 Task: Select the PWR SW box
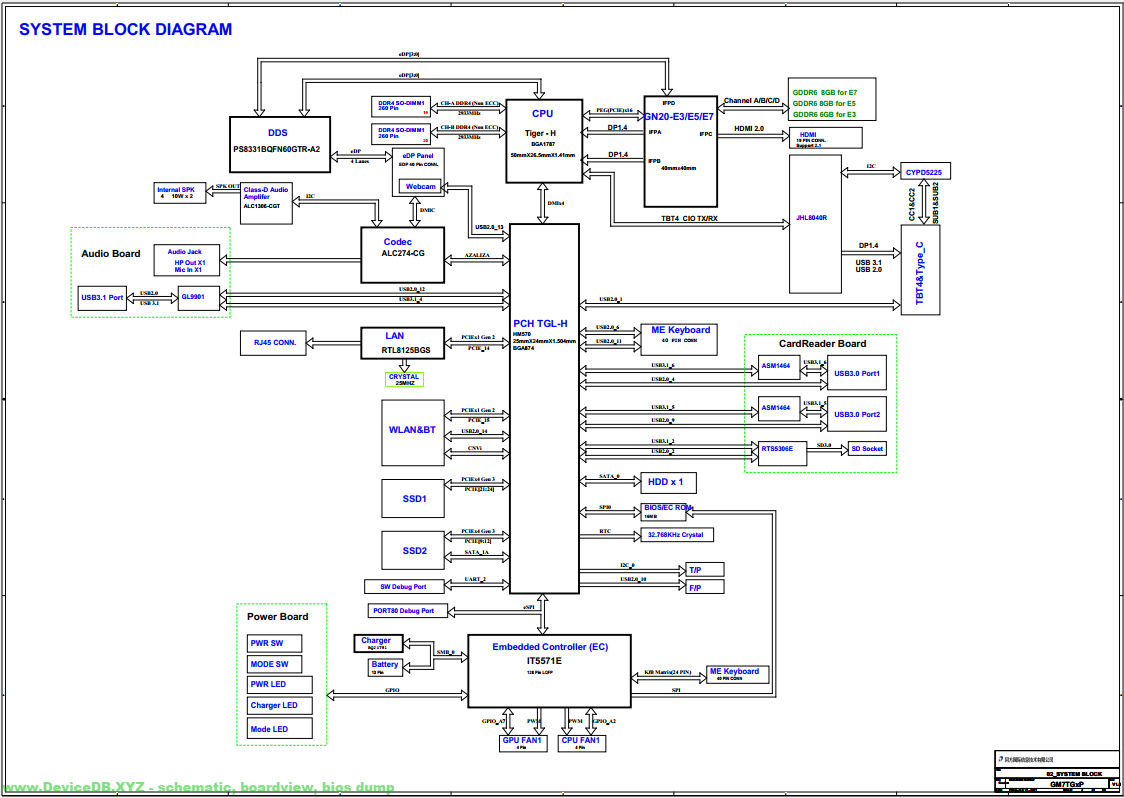click(275, 643)
